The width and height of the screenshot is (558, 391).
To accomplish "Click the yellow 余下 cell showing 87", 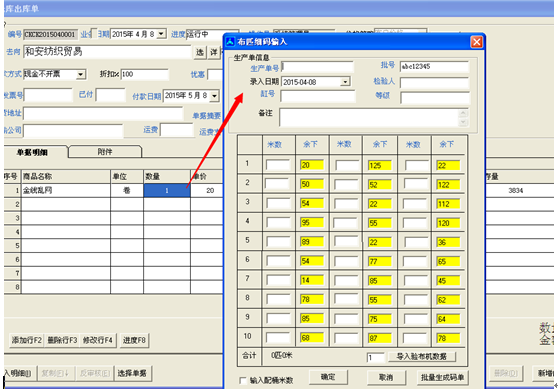I will coord(380,338).
